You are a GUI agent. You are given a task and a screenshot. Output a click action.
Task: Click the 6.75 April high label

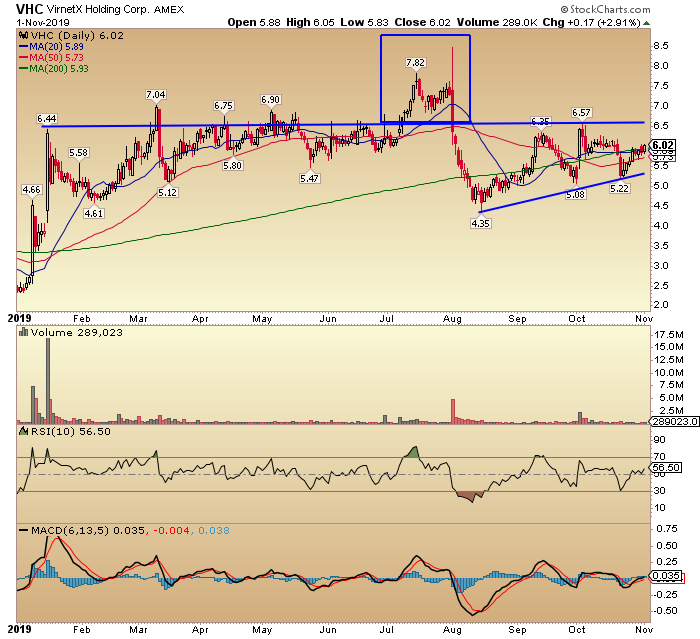(223, 106)
